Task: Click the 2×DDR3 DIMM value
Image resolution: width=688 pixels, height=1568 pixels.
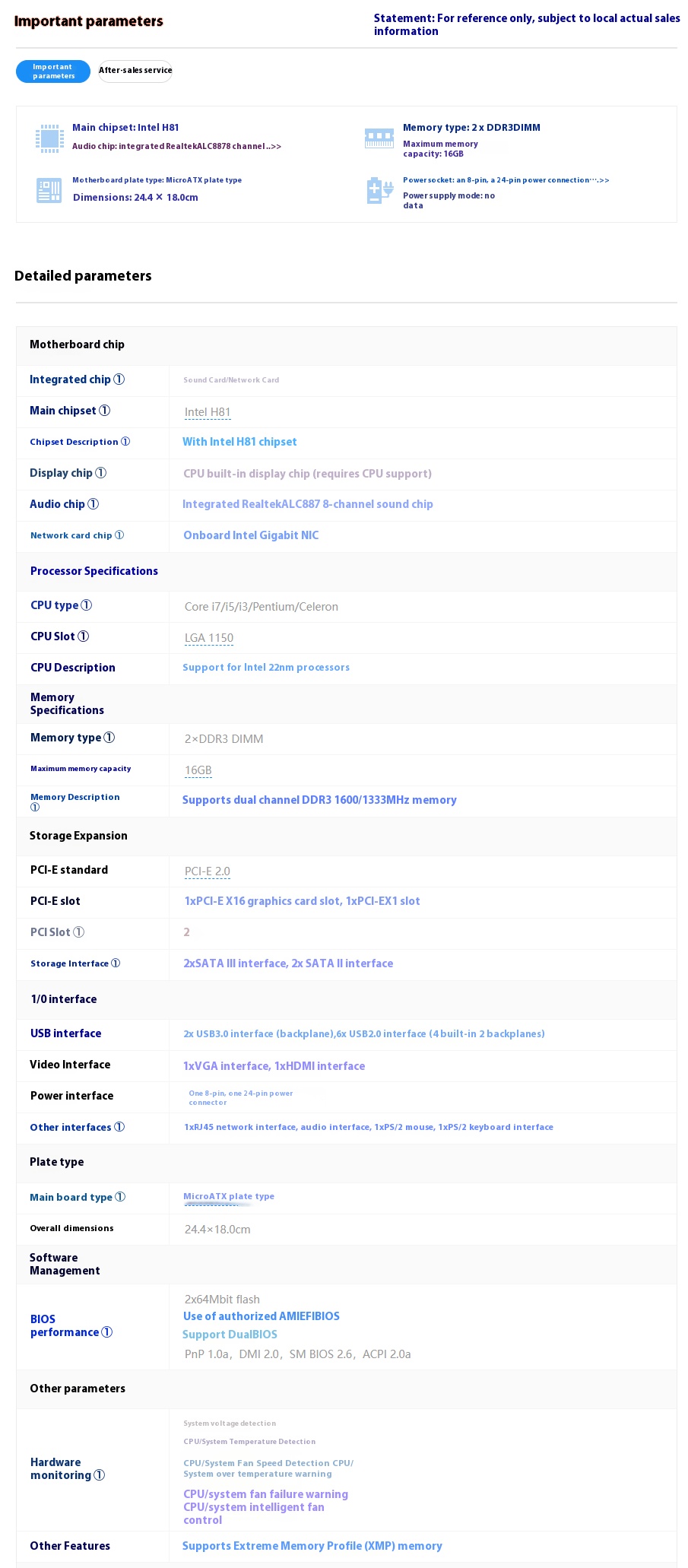Action: 224,739
